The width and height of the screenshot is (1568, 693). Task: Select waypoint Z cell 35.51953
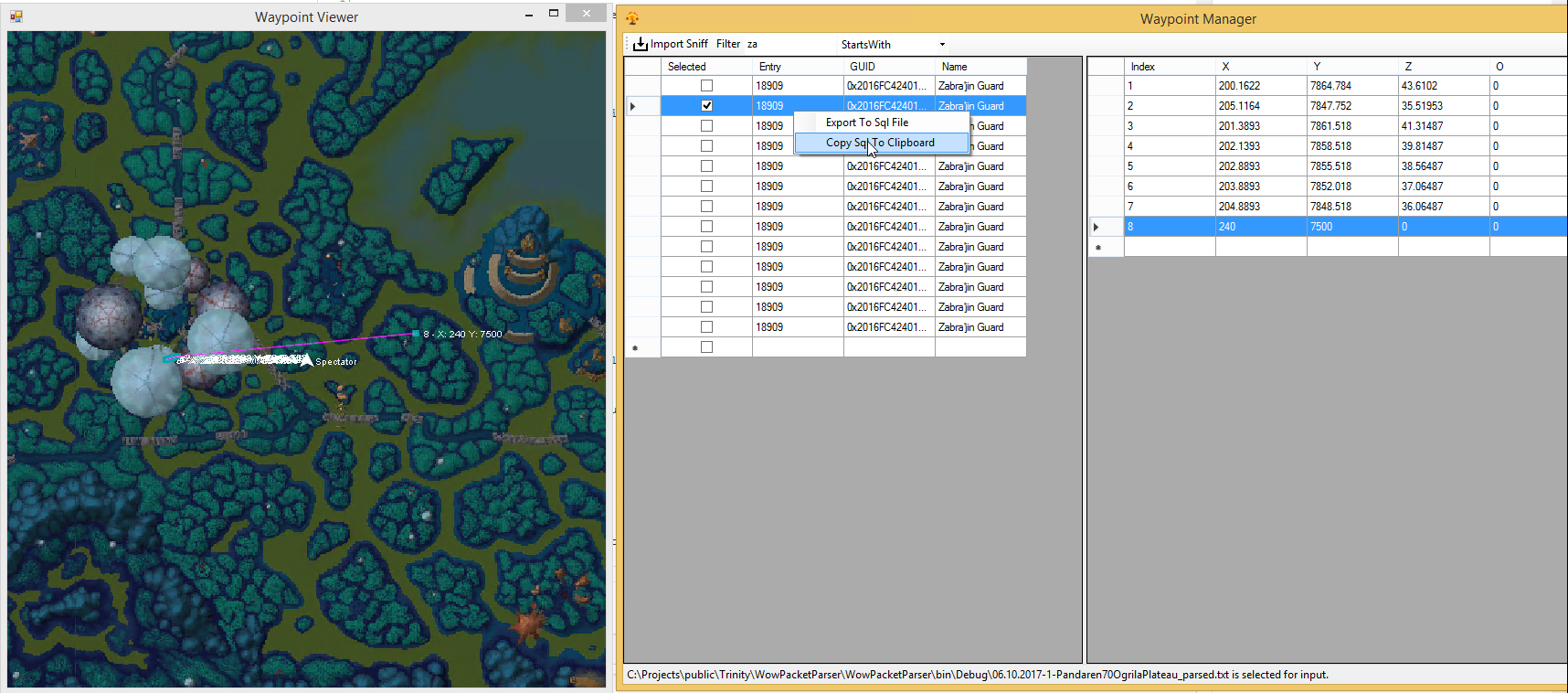tap(1444, 106)
